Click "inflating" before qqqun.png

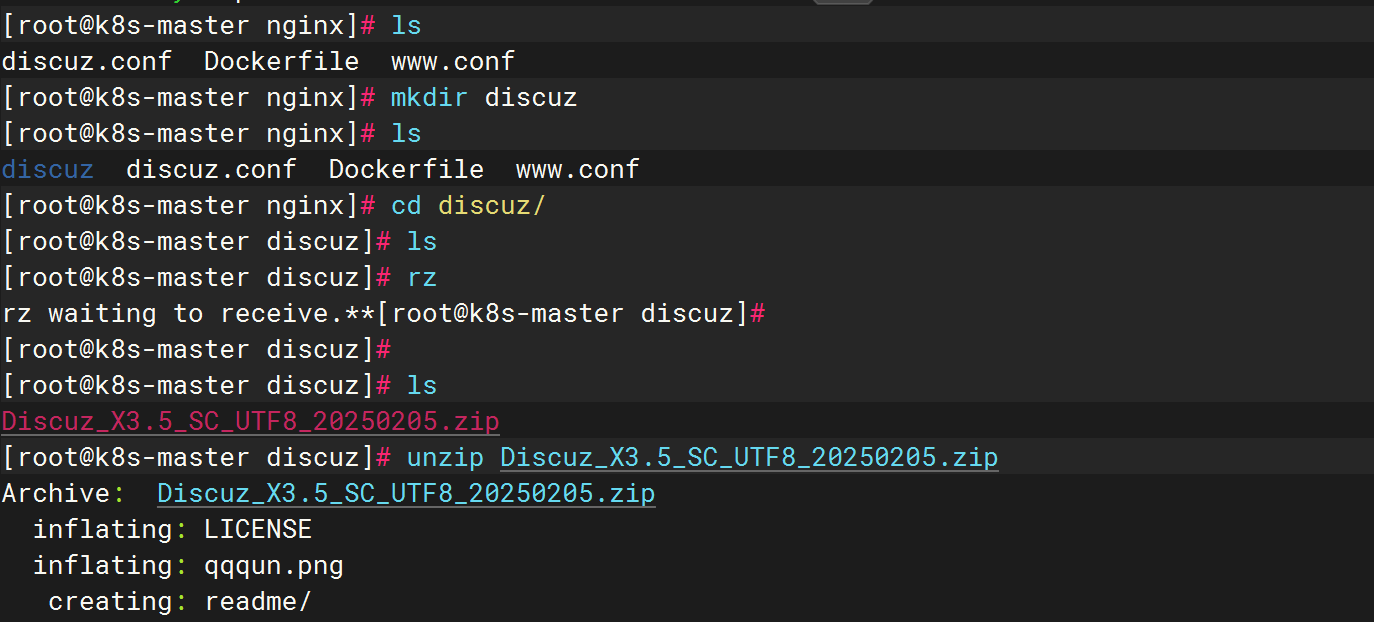click(103, 565)
